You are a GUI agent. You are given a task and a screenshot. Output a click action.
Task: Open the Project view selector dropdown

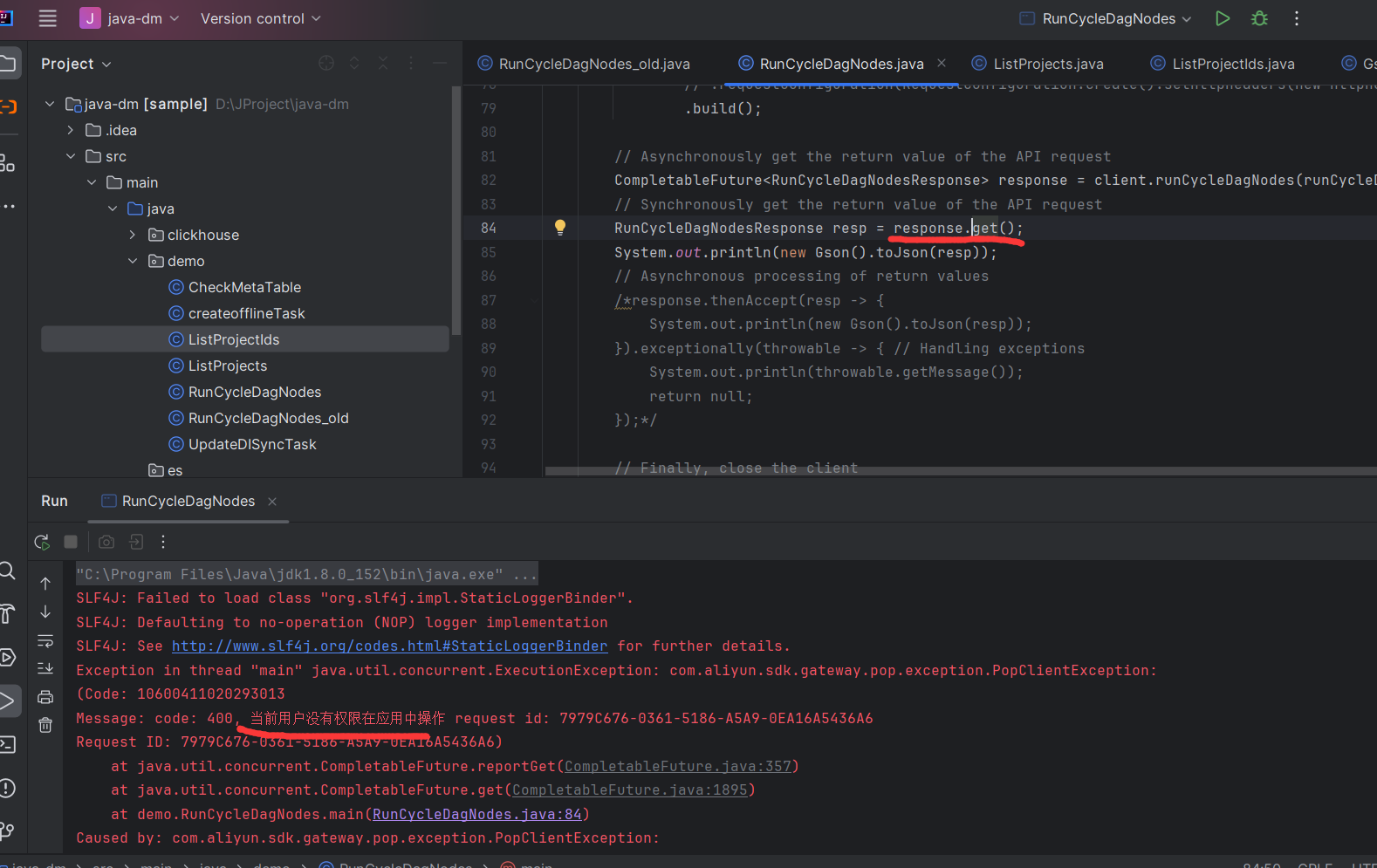tap(76, 64)
